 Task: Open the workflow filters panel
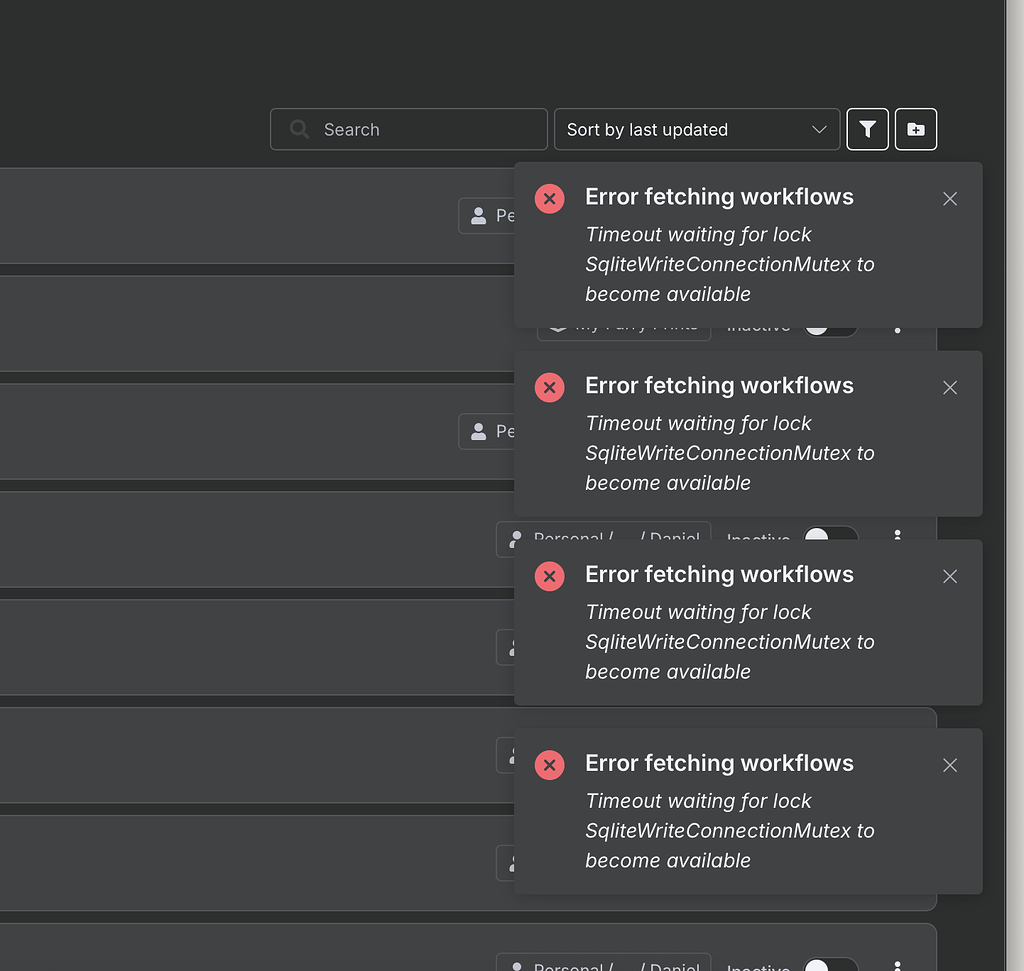coord(866,129)
